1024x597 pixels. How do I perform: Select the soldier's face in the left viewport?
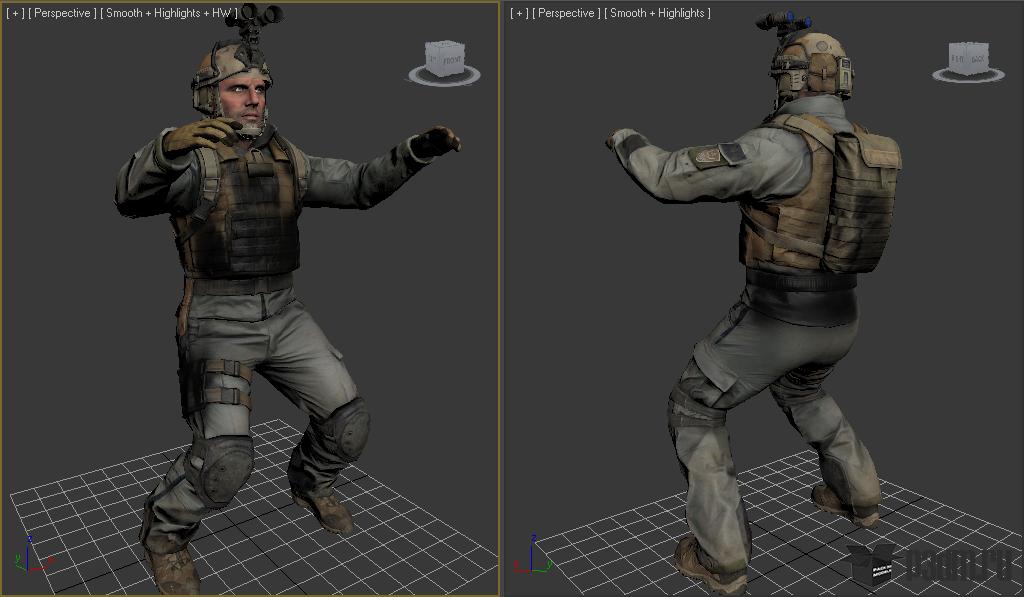point(242,101)
